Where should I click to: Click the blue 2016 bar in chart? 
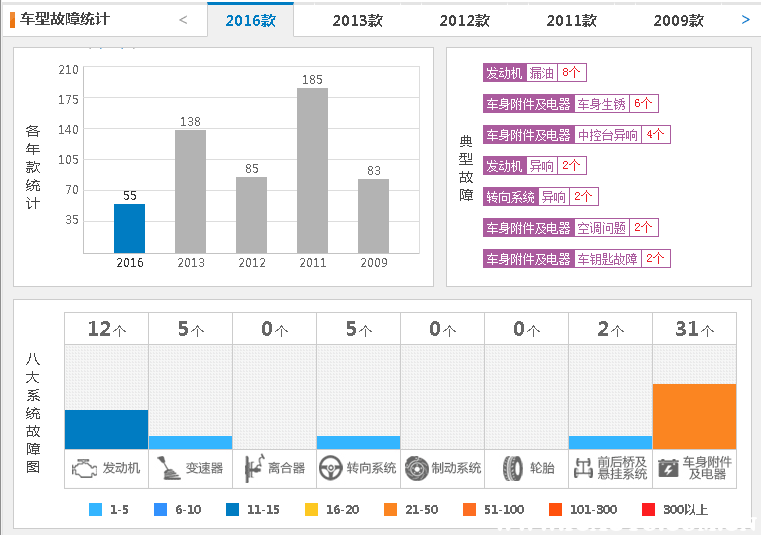coord(130,228)
